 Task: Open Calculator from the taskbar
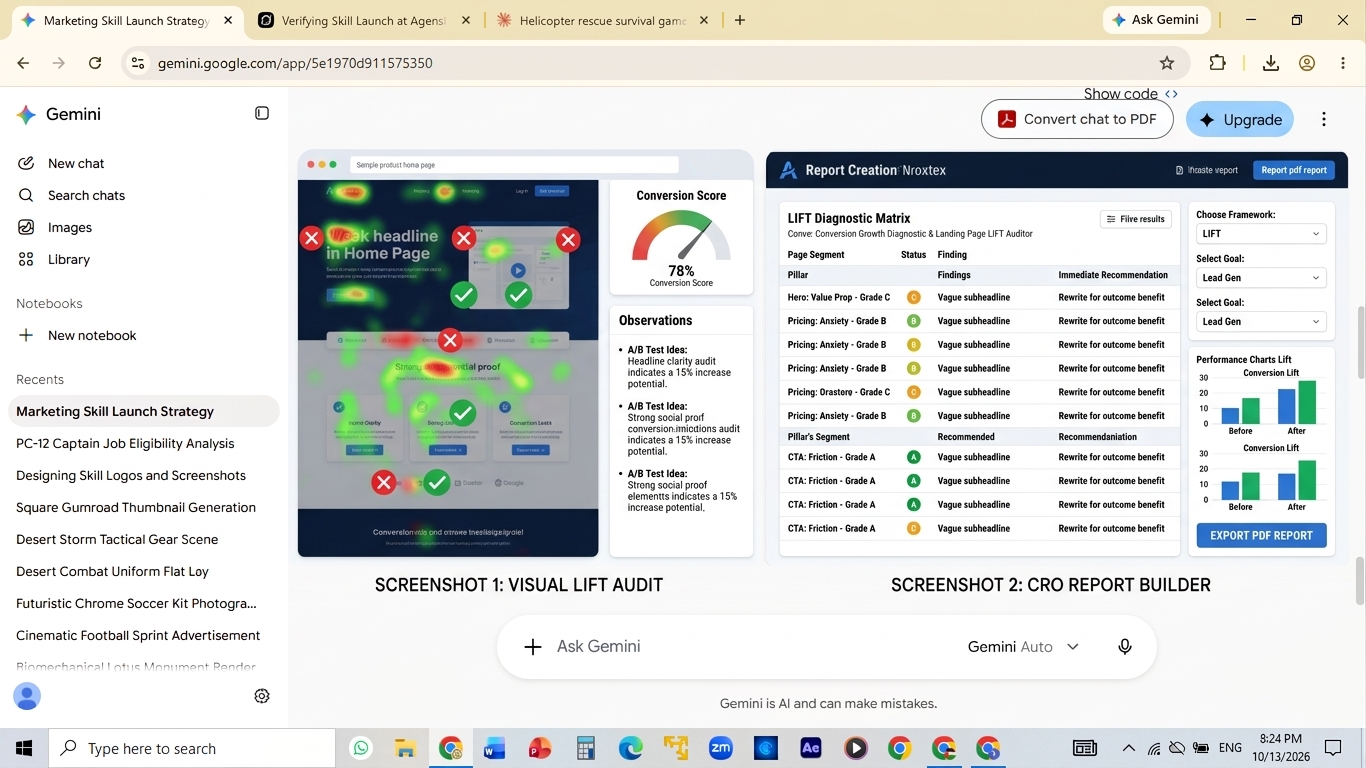coord(585,748)
